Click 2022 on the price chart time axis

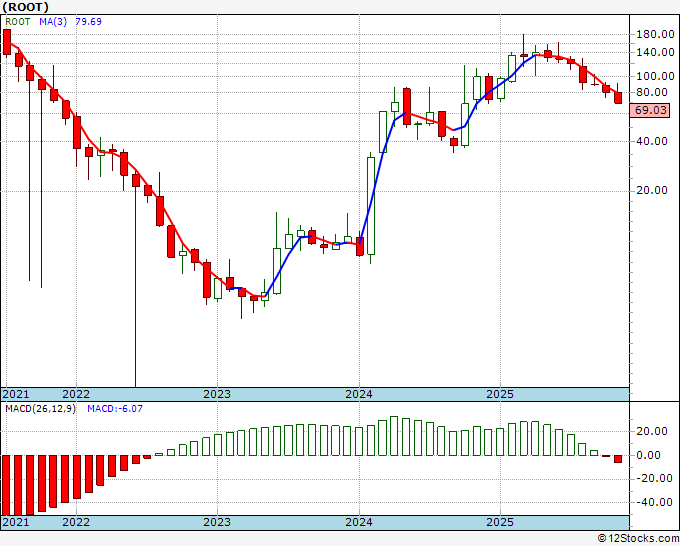[x=76, y=394]
